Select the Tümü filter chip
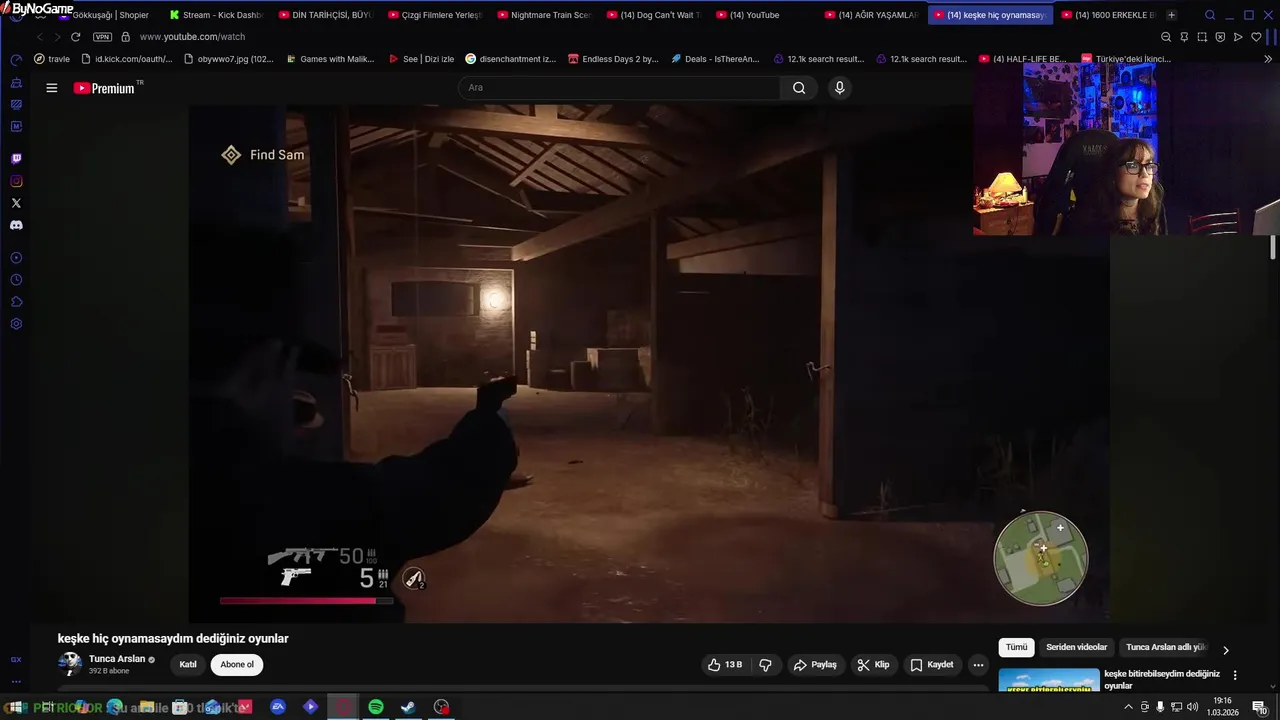The image size is (1280, 720). (1016, 648)
